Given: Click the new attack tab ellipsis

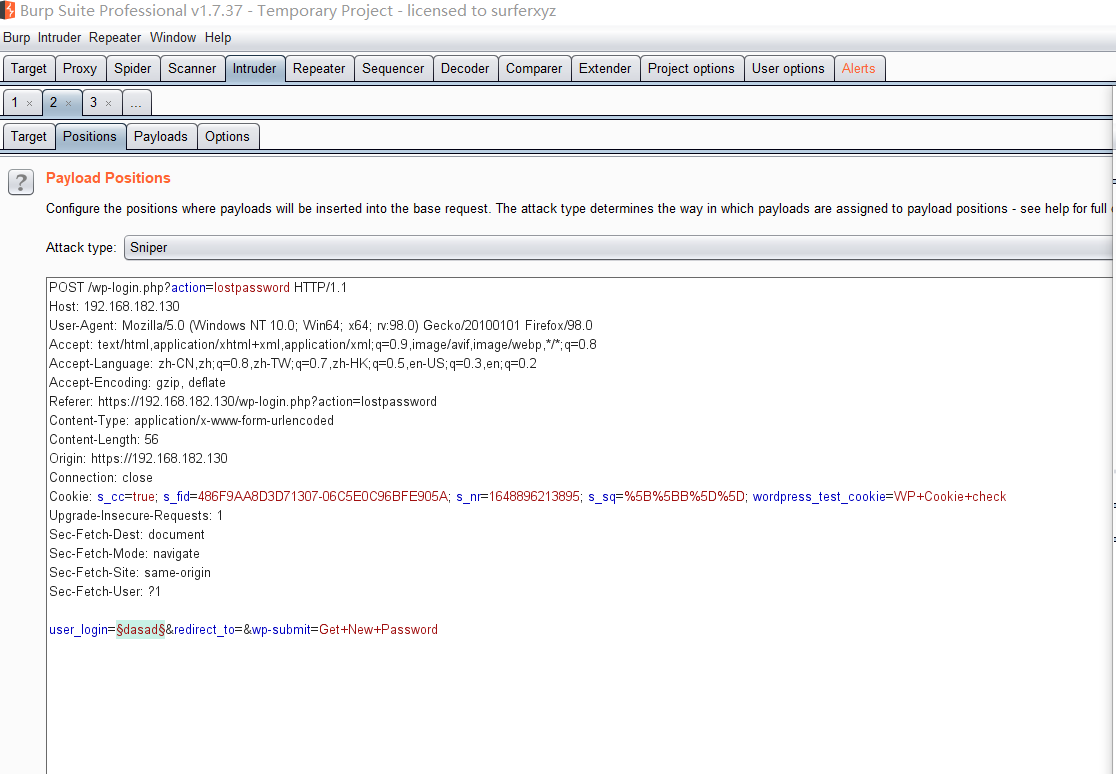Looking at the screenshot, I should coord(136,103).
